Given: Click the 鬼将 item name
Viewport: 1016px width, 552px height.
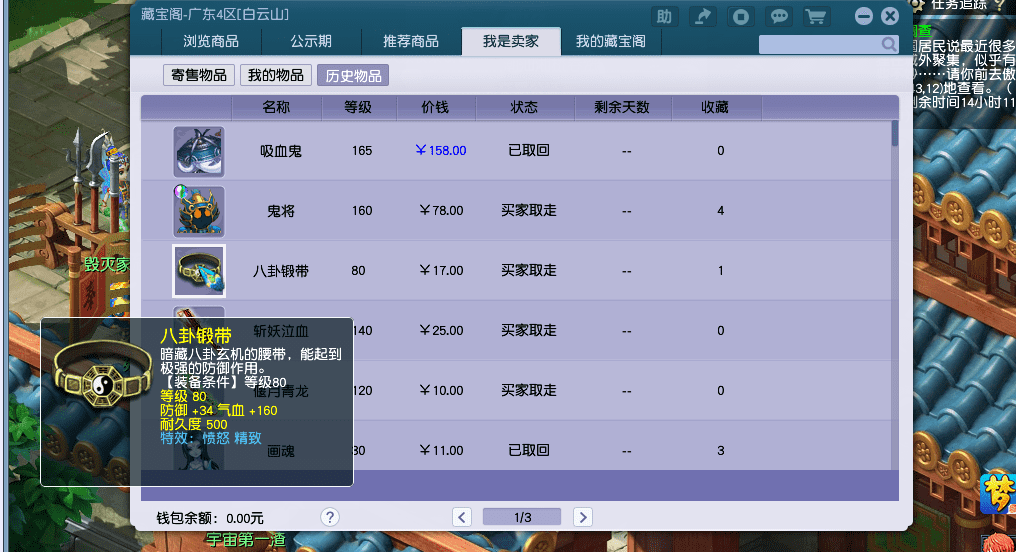Looking at the screenshot, I should click(x=281, y=211).
